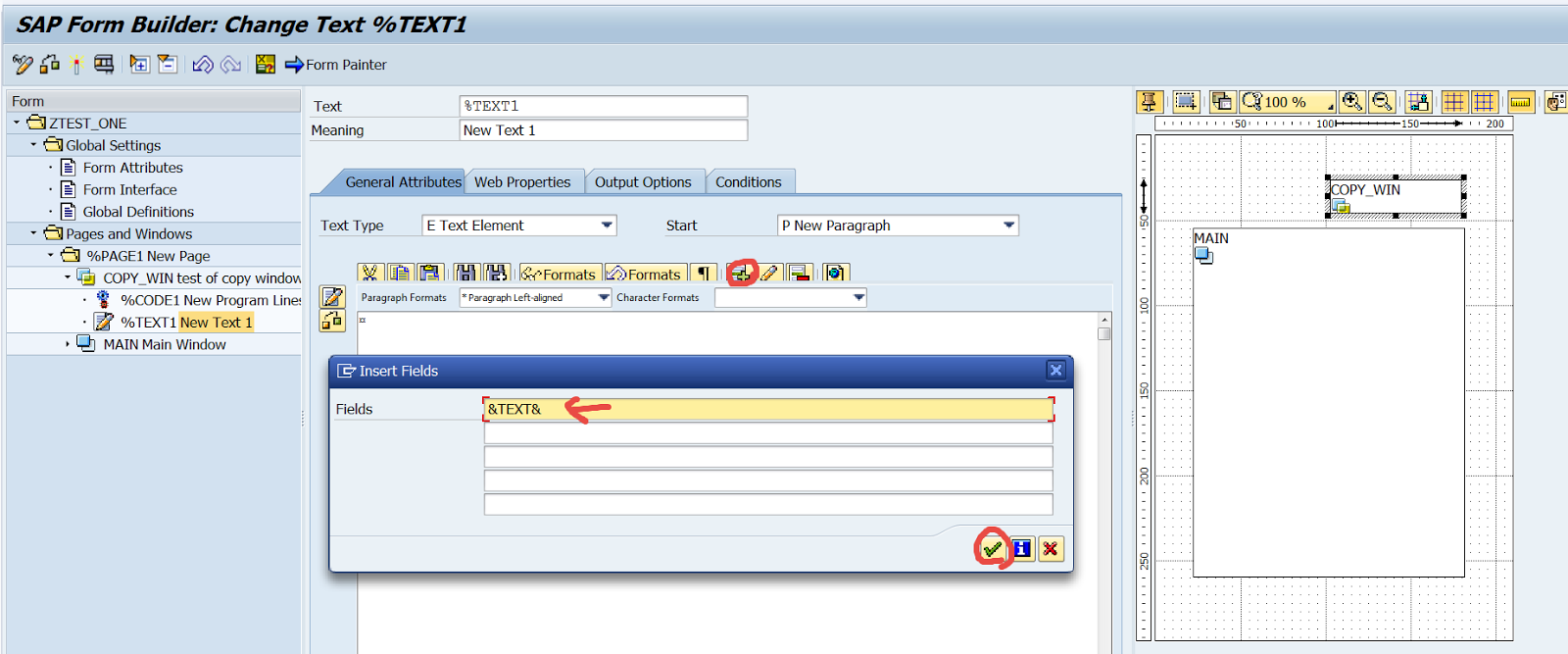Open the Character Formats dropdown
Image resolution: width=1568 pixels, height=654 pixels.
pyautogui.click(x=858, y=297)
